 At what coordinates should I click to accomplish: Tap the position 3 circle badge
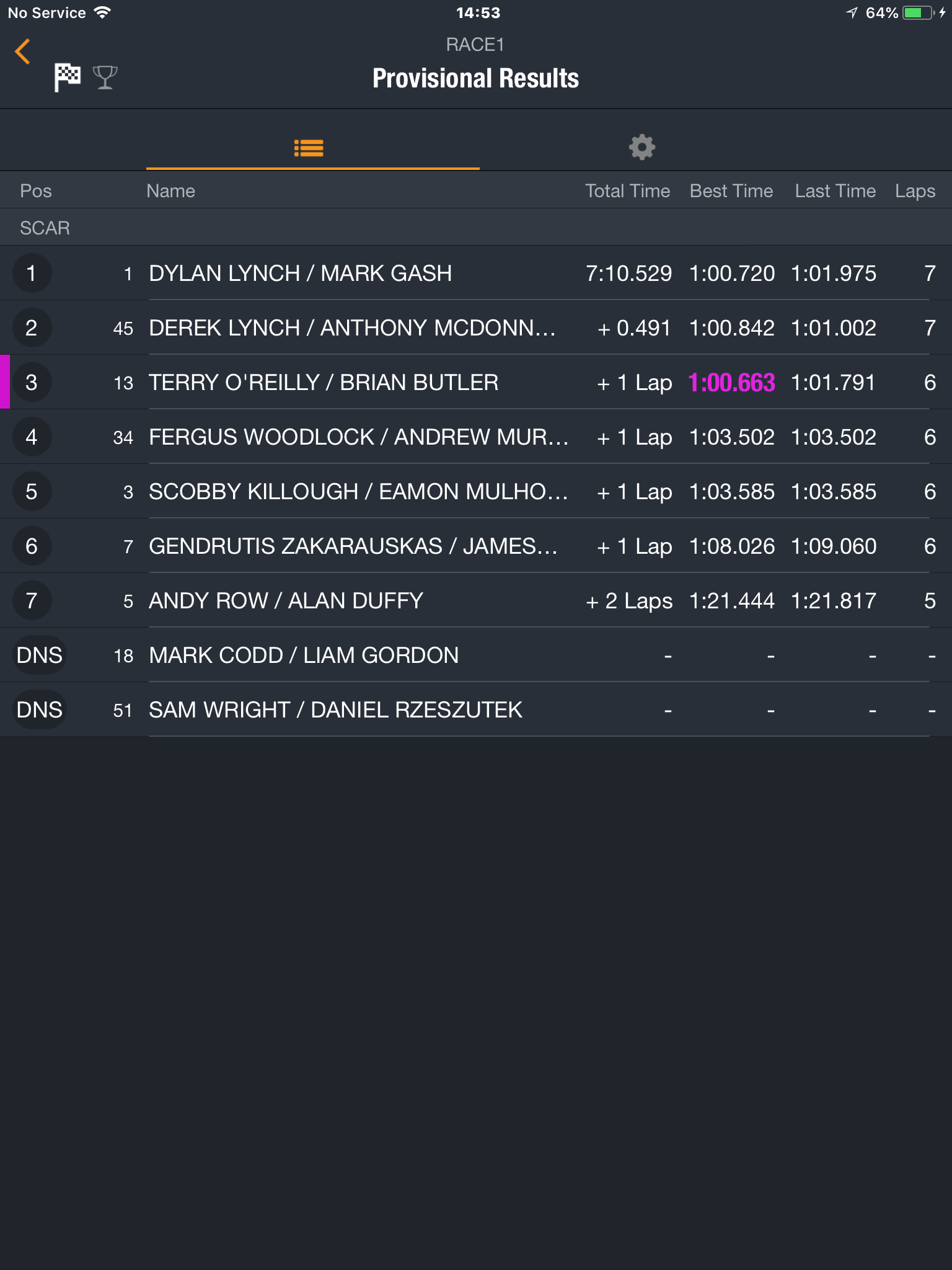(31, 383)
